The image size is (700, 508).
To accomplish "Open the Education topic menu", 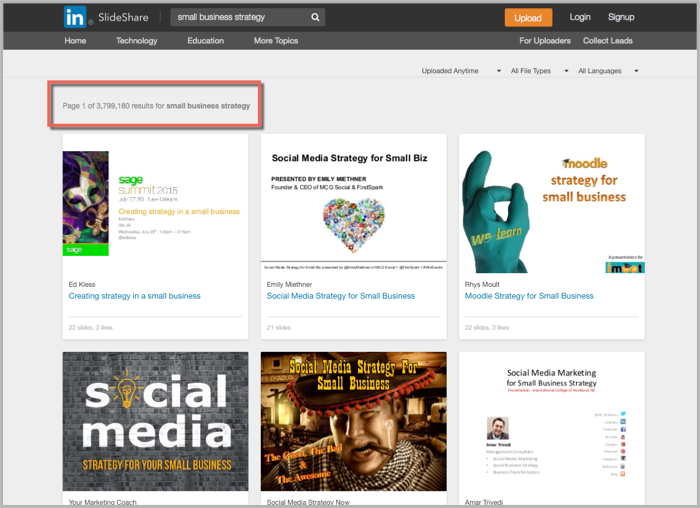I will [205, 41].
